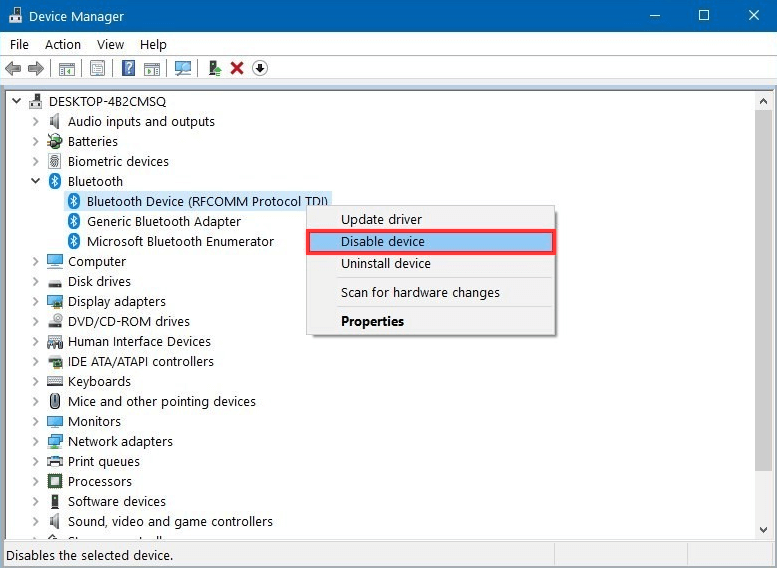Click the Disk drives category icon
The width and height of the screenshot is (777, 568).
tap(55, 283)
